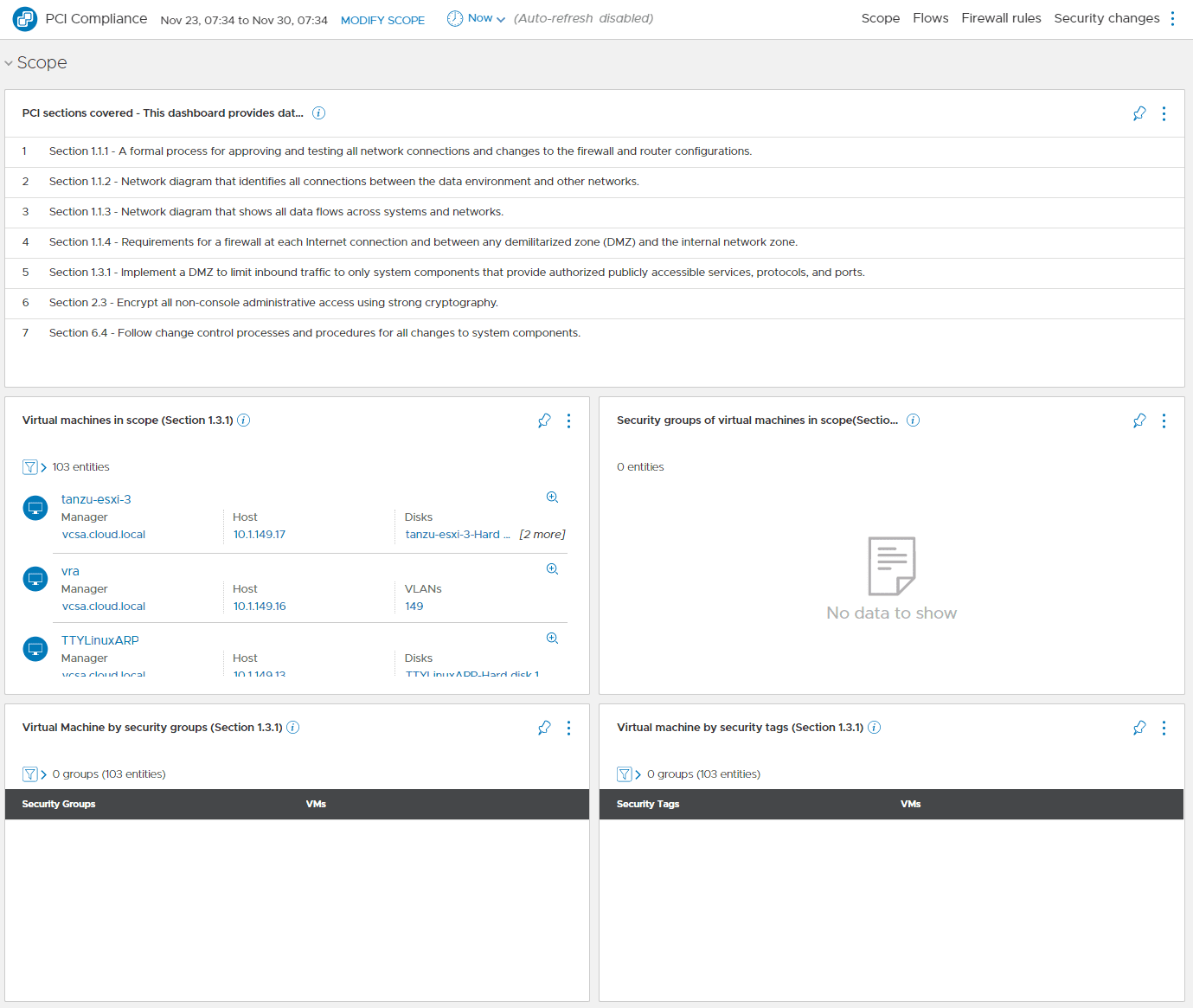The image size is (1193, 1008).
Task: Open more options for Virtual machine by security tags
Action: tap(1164, 728)
